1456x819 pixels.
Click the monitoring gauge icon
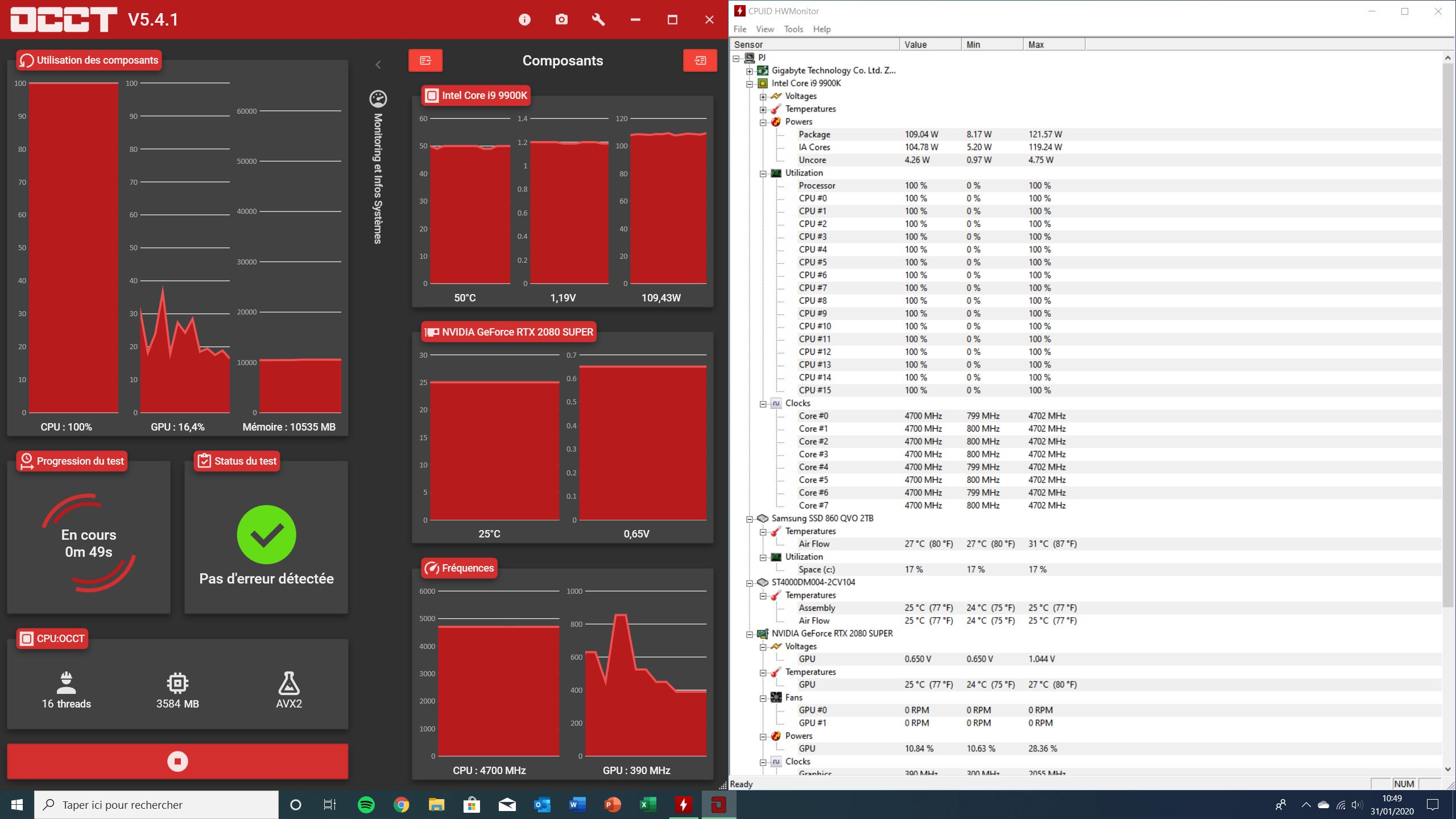(378, 99)
